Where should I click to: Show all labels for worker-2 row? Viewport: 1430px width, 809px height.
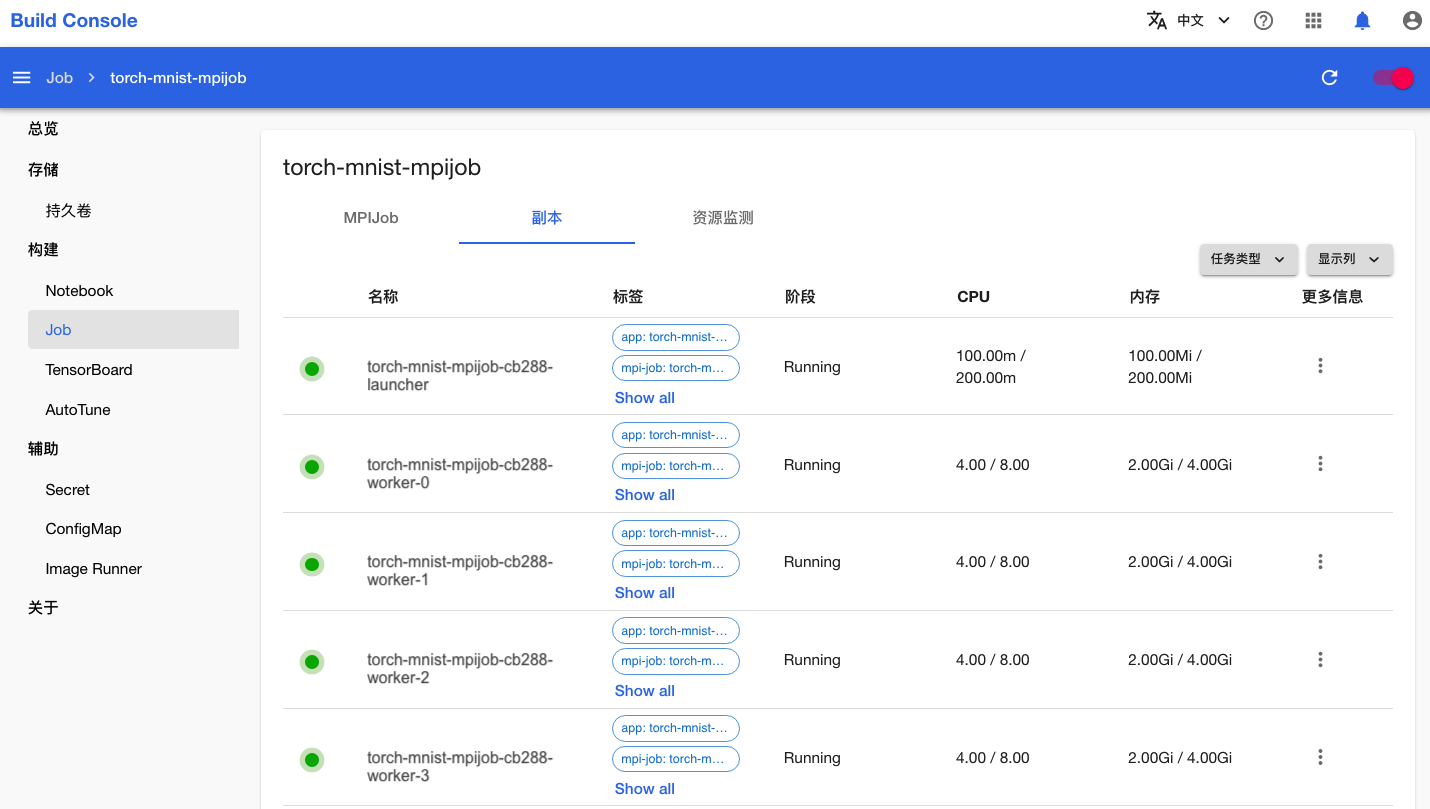(645, 691)
